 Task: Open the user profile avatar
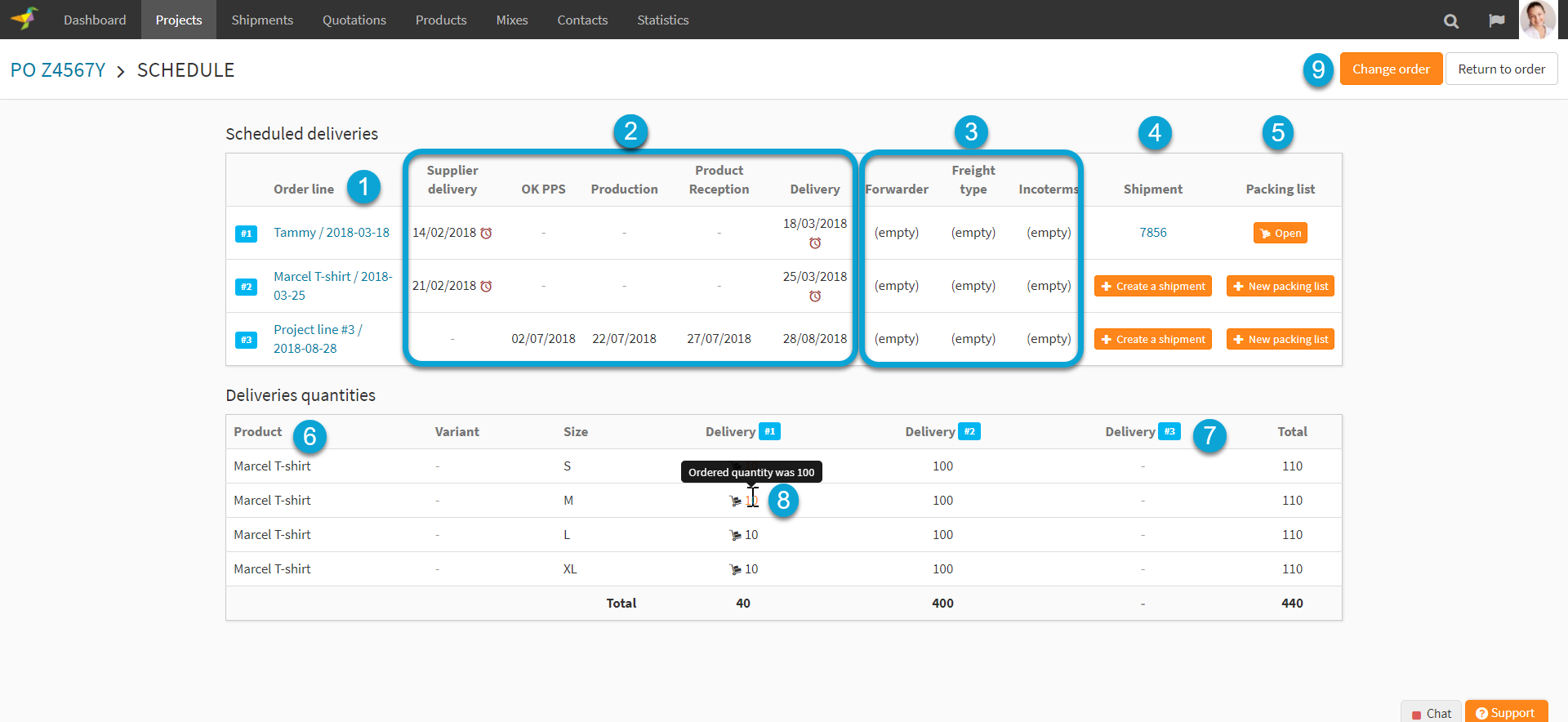1537,20
